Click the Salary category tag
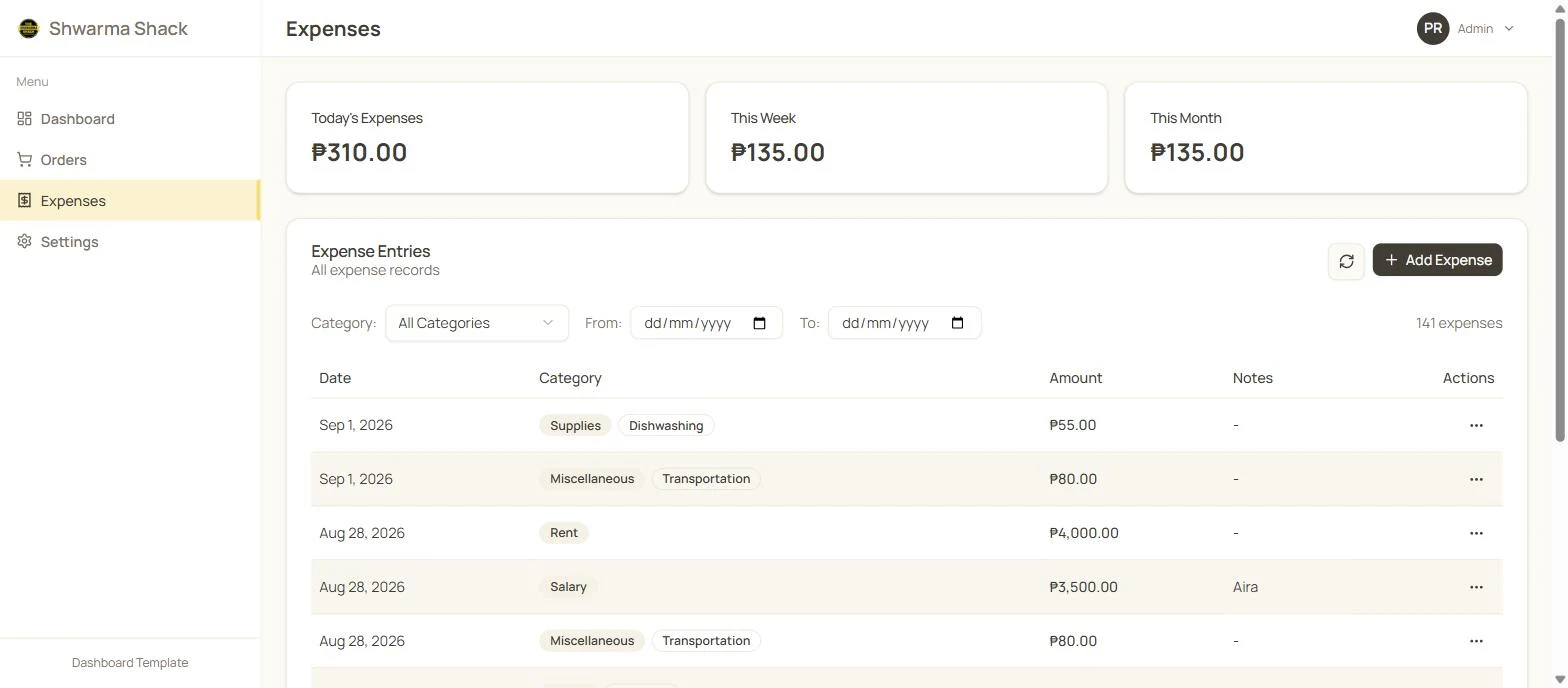The image size is (1568, 688). click(x=568, y=587)
